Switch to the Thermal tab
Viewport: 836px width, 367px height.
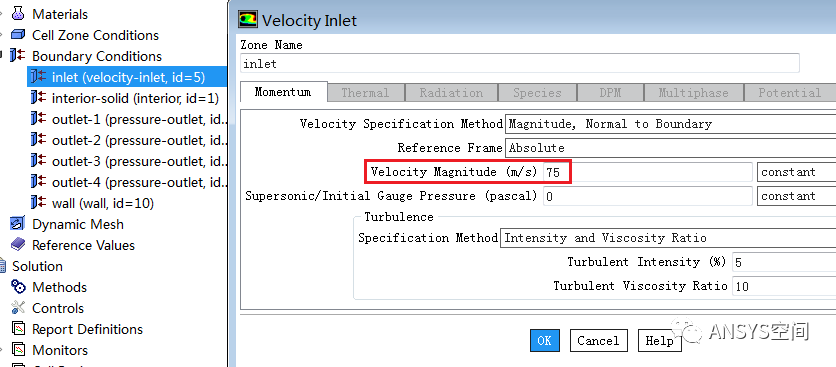365,93
